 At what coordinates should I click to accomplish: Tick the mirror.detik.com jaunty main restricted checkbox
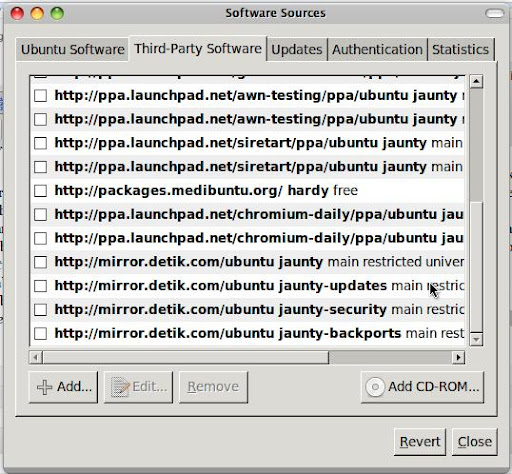(41, 262)
